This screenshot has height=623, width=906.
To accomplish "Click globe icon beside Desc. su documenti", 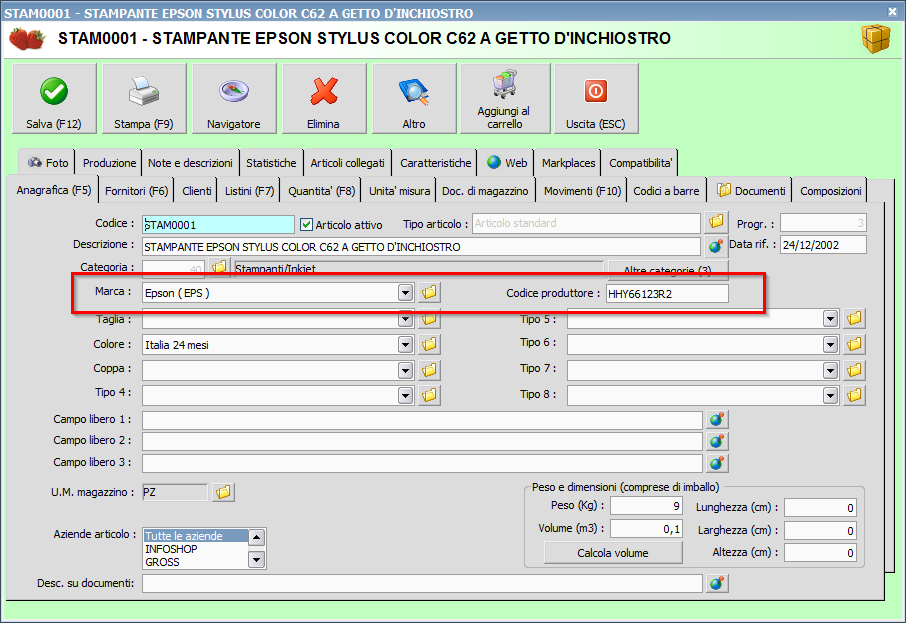I will 717,583.
